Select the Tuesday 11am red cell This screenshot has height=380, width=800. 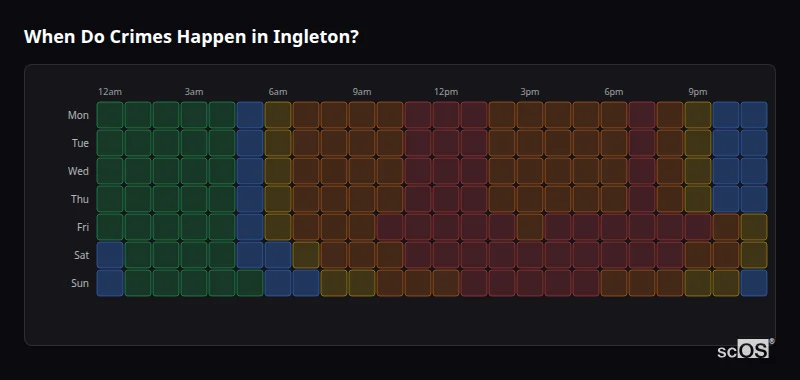click(418, 143)
